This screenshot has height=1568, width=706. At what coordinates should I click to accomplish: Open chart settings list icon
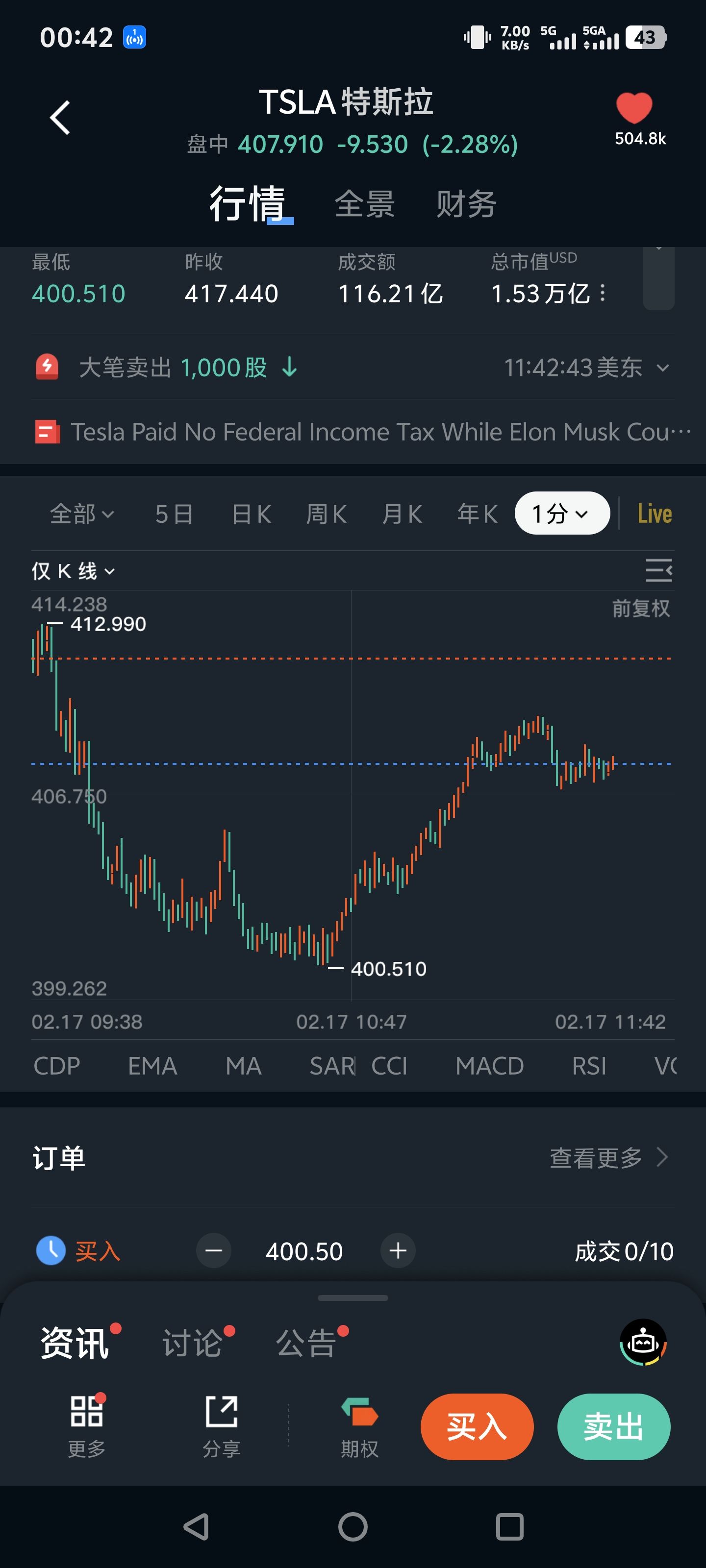(658, 570)
